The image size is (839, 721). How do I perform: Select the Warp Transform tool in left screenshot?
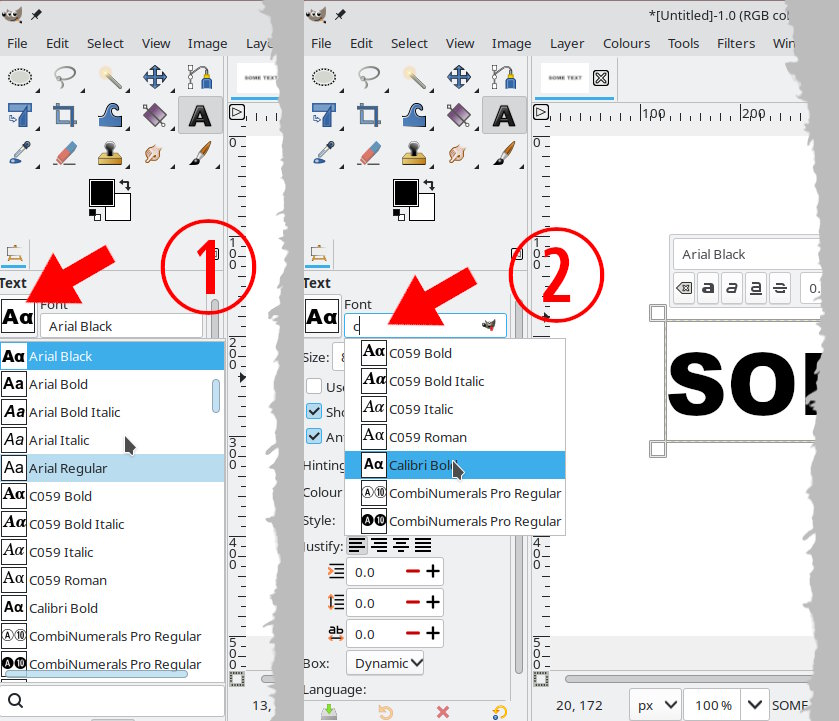[x=110, y=116]
